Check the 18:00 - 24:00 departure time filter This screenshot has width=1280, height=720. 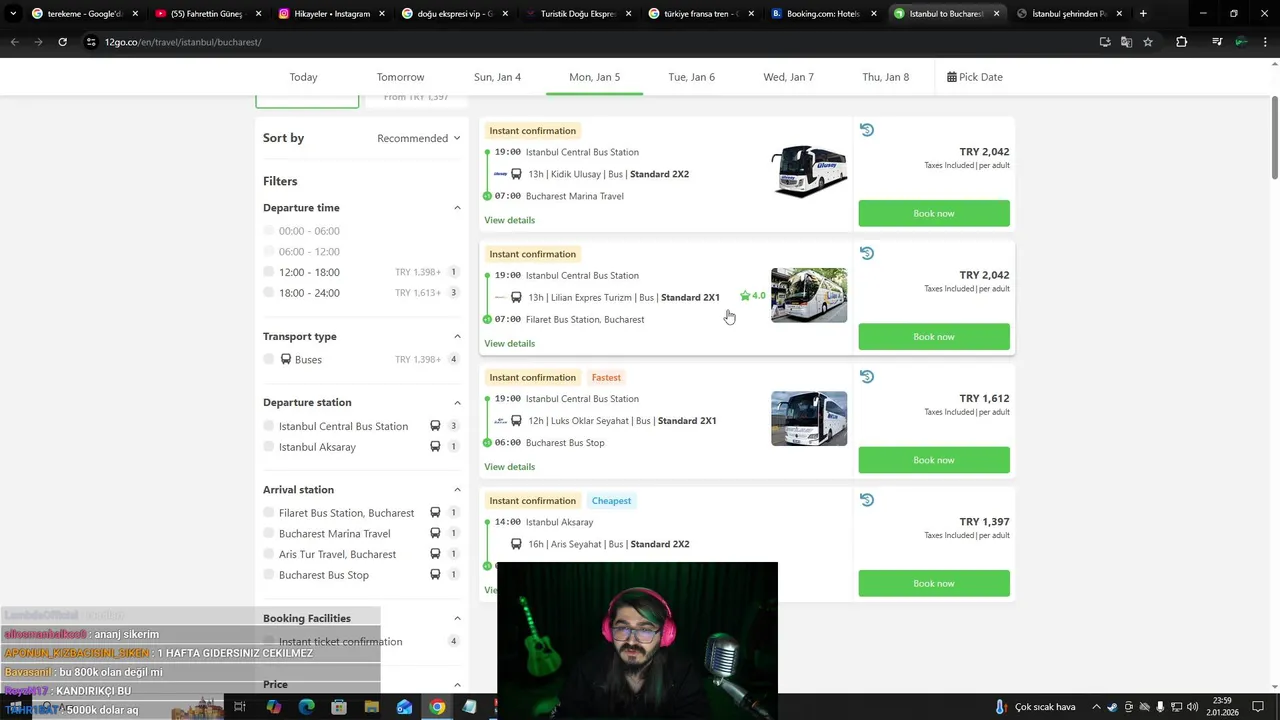pos(269,293)
